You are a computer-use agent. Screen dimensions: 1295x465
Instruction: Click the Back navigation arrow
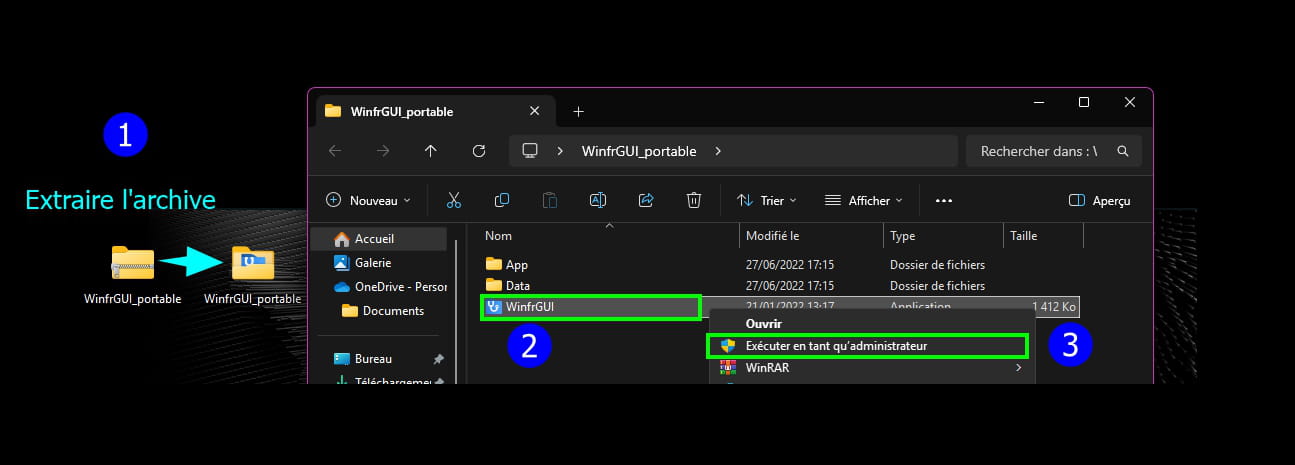pyautogui.click(x=335, y=151)
